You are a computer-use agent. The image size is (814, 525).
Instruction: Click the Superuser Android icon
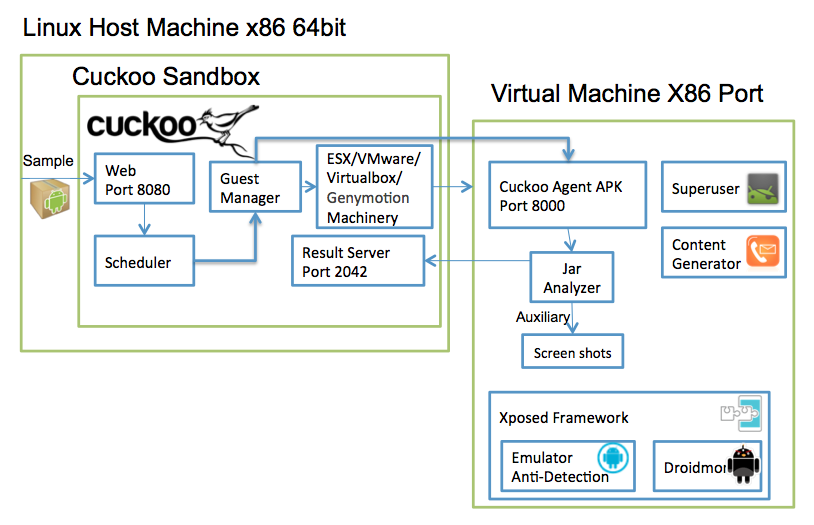763,189
